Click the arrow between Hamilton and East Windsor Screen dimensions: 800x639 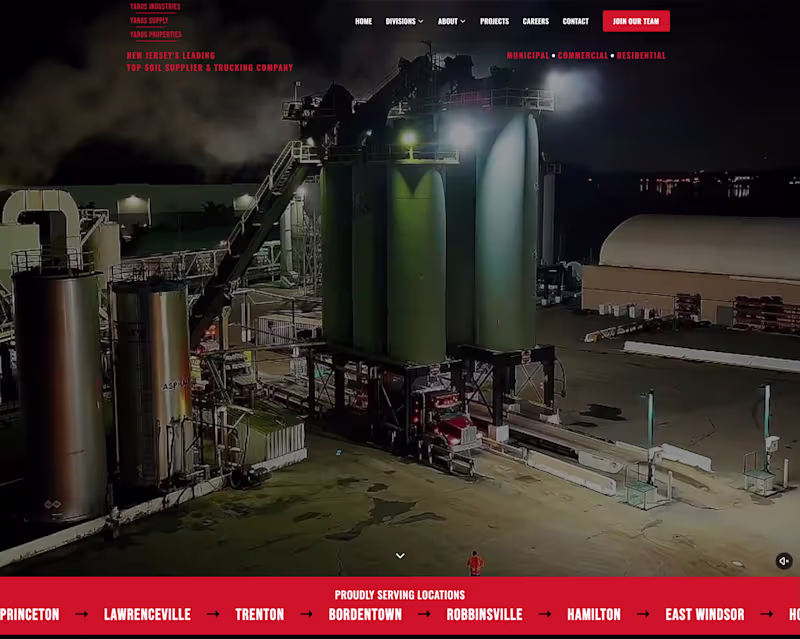643,614
